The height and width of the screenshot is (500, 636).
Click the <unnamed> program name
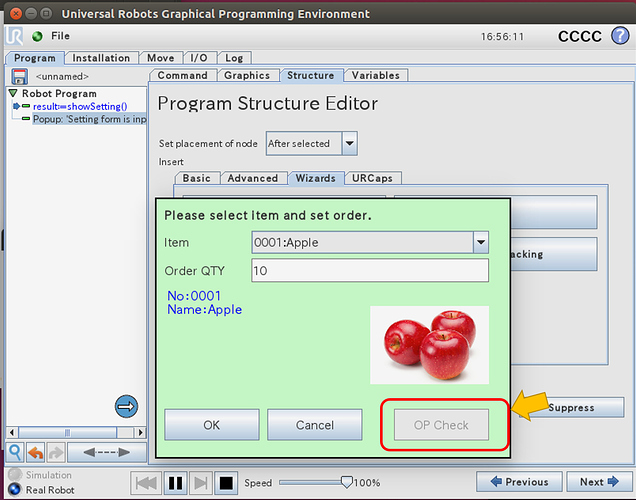coord(62,77)
